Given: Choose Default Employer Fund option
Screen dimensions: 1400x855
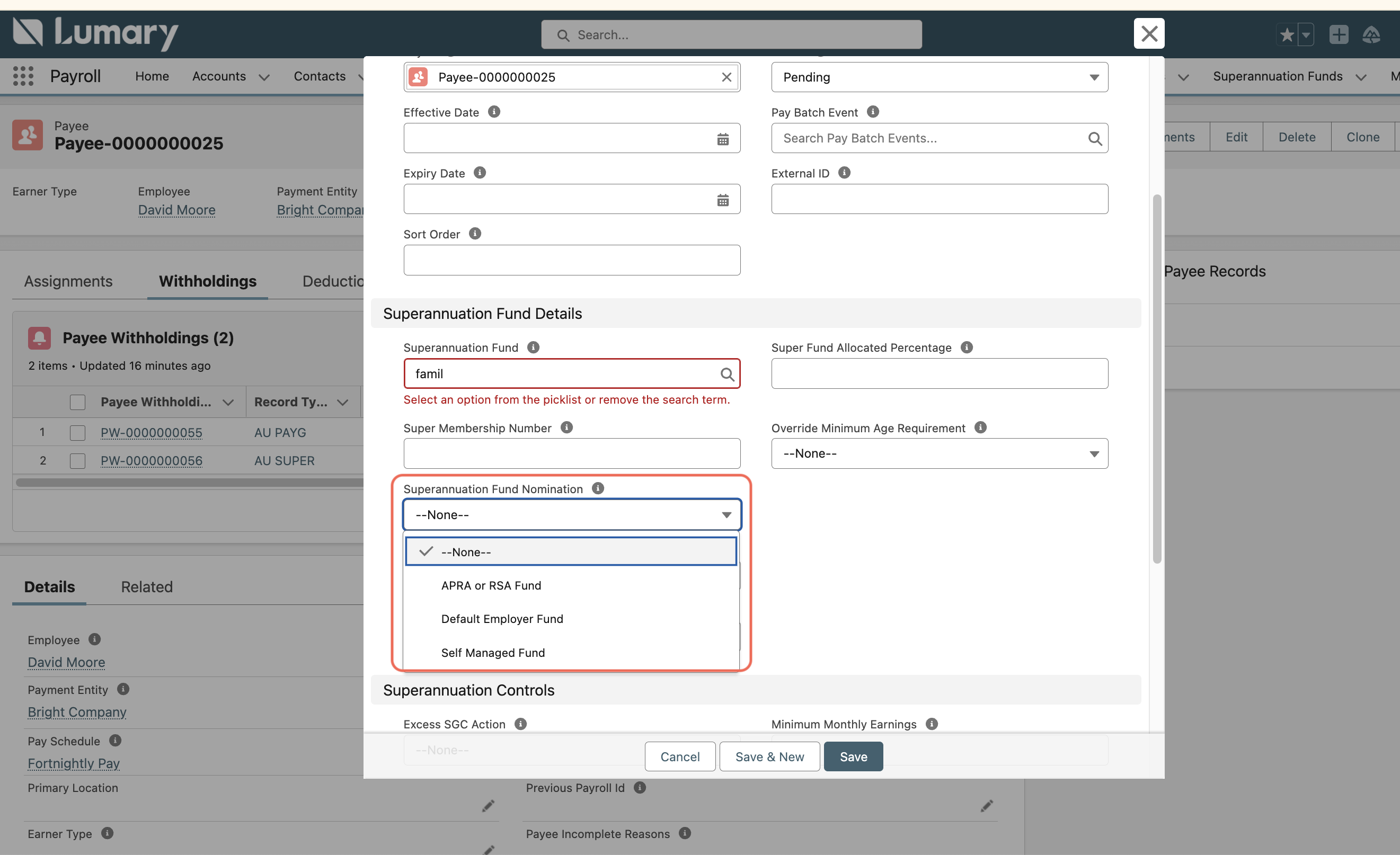Looking at the screenshot, I should (502, 619).
